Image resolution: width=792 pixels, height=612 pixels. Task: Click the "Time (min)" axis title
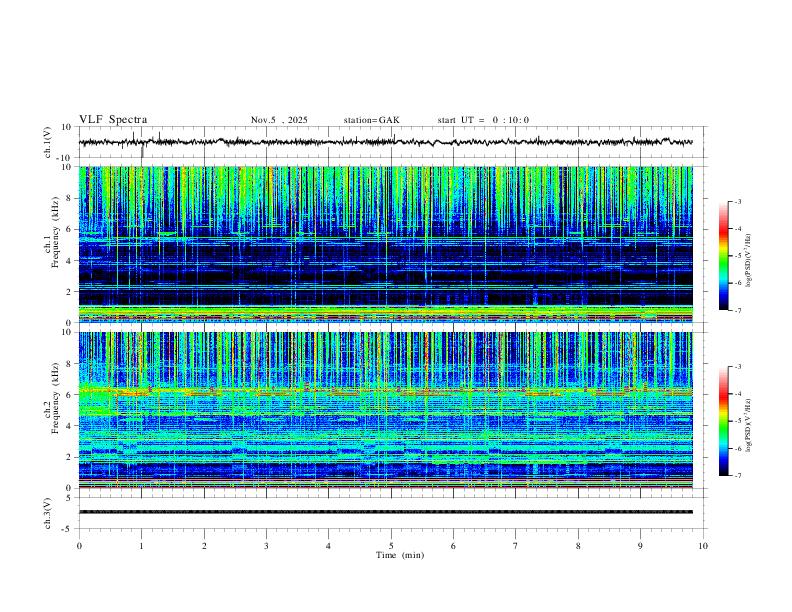[x=400, y=555]
